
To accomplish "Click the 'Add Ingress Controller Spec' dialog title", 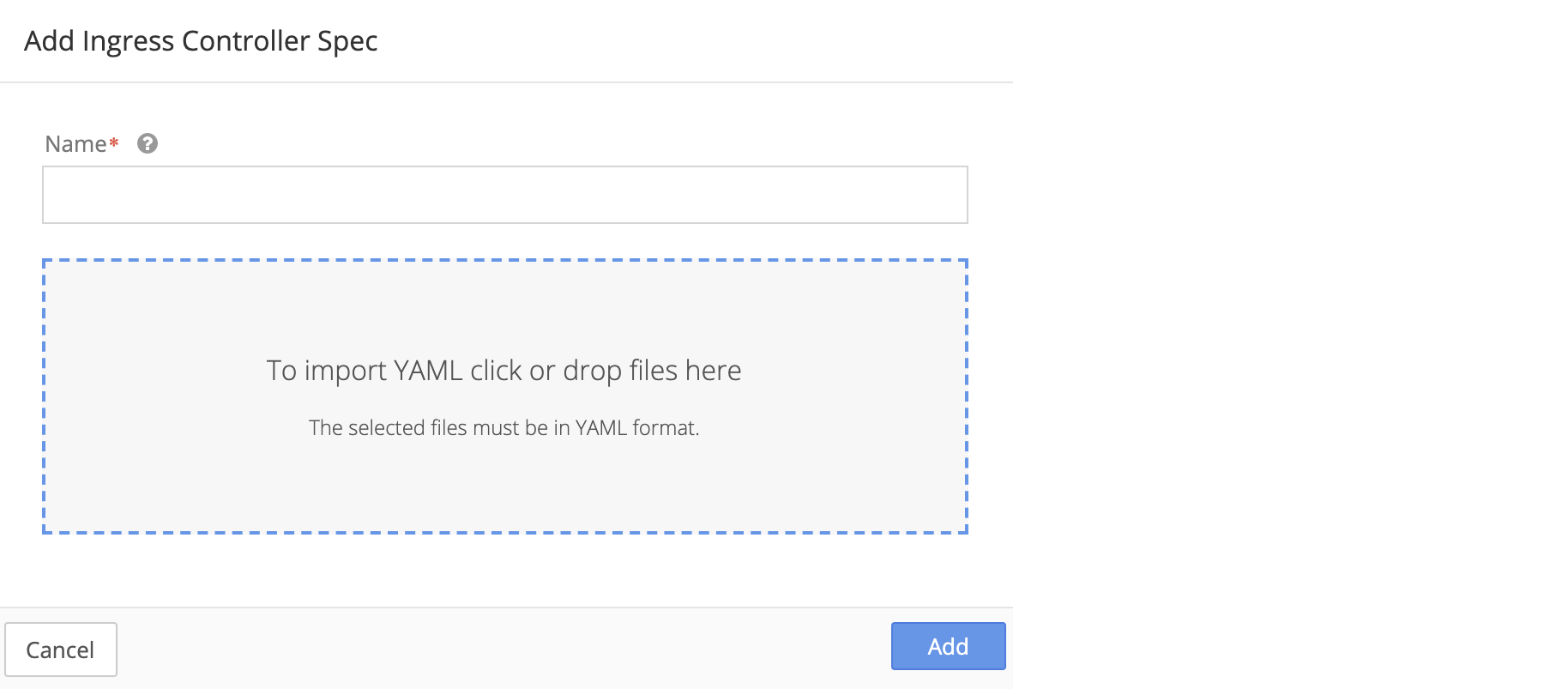I will tap(201, 41).
